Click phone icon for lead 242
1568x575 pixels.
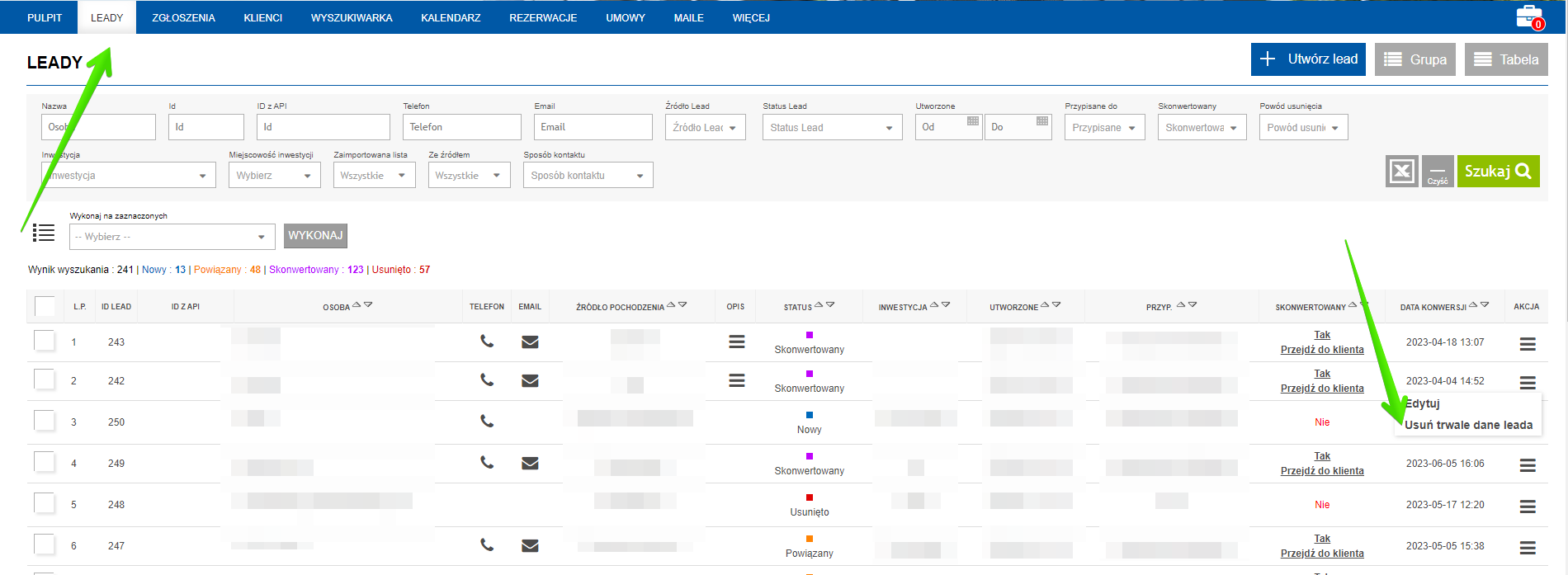[487, 380]
